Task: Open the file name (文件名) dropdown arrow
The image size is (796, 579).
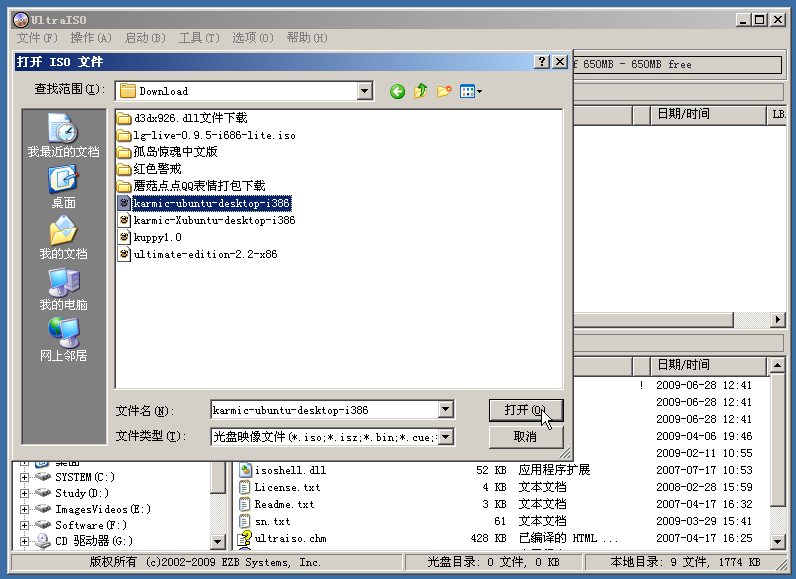Action: [x=445, y=410]
